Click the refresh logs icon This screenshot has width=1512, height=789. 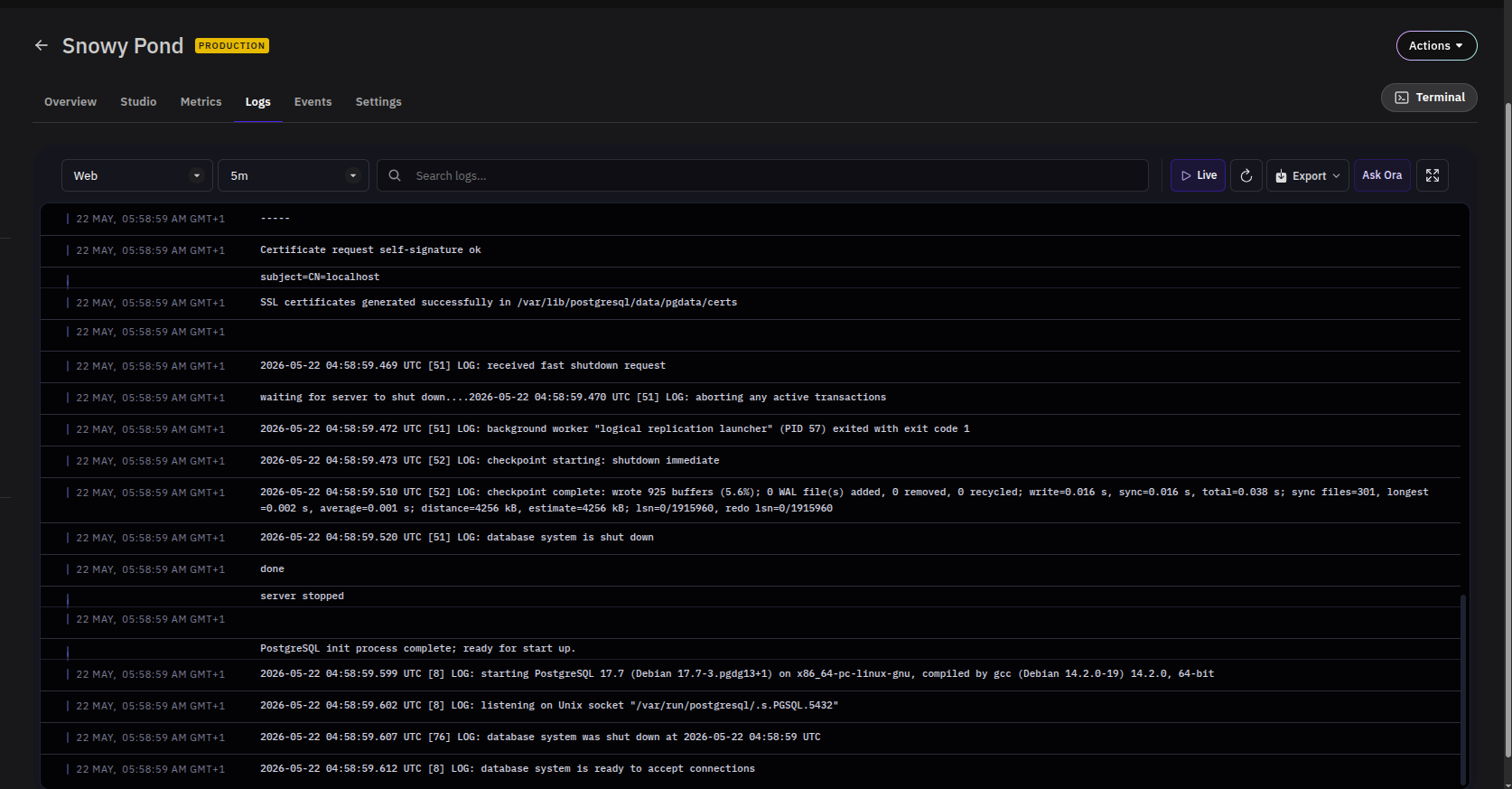[1246, 175]
